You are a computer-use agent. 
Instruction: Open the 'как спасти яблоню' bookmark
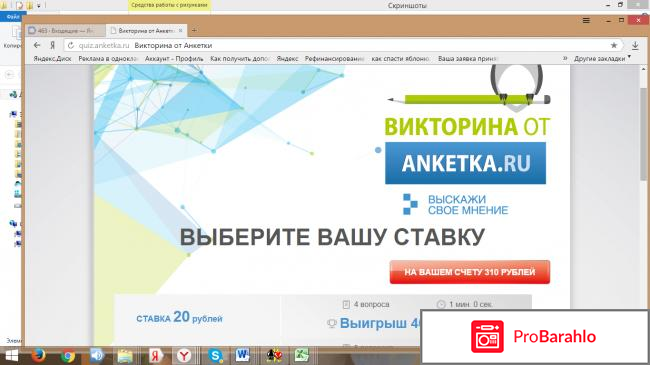(x=401, y=59)
